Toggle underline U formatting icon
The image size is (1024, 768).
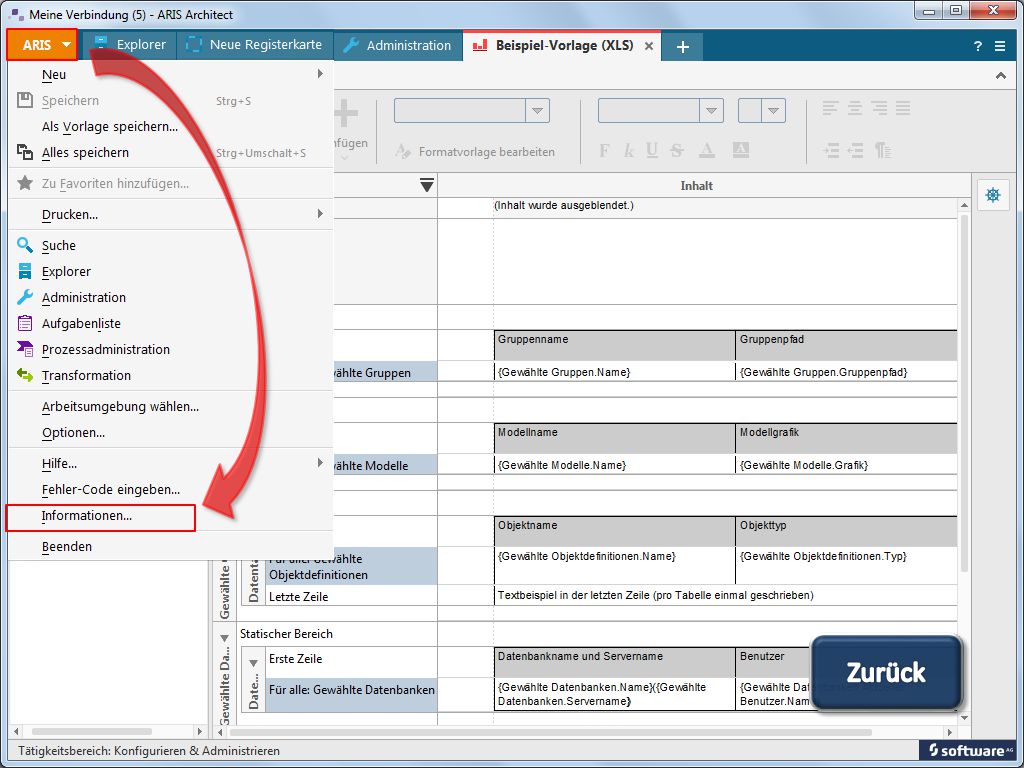[x=652, y=151]
